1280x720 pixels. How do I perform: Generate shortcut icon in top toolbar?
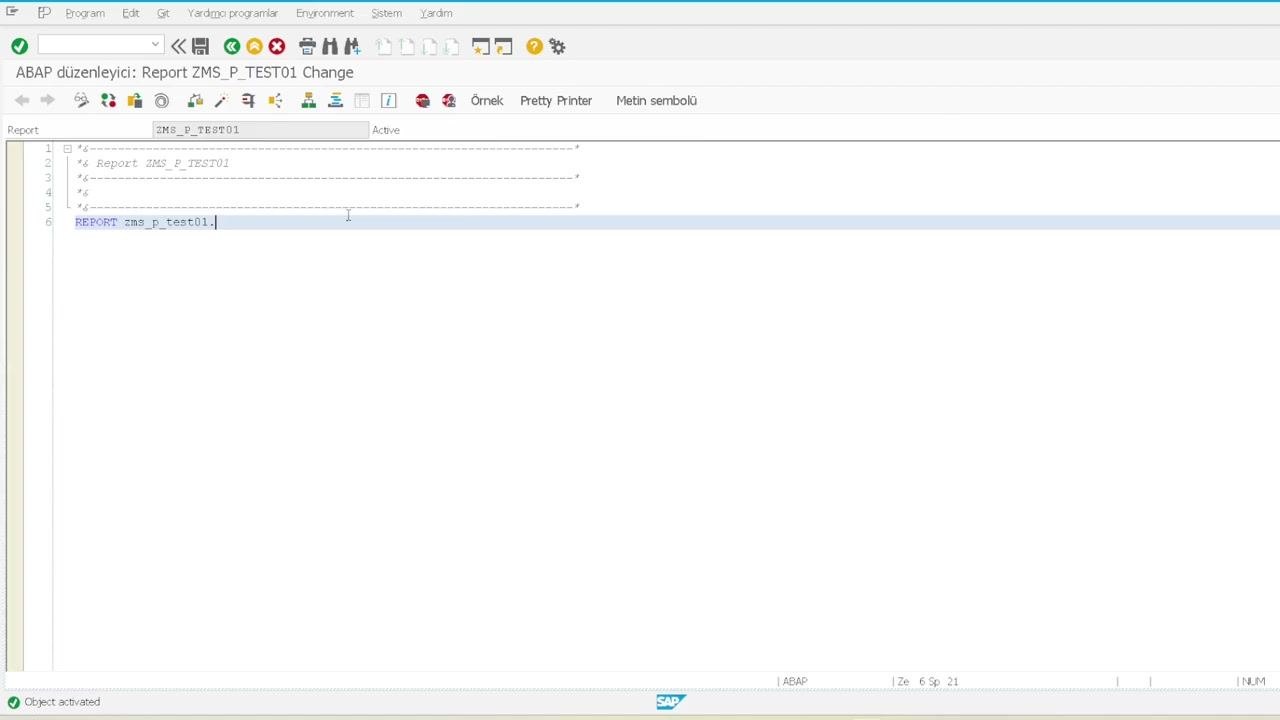coord(503,46)
